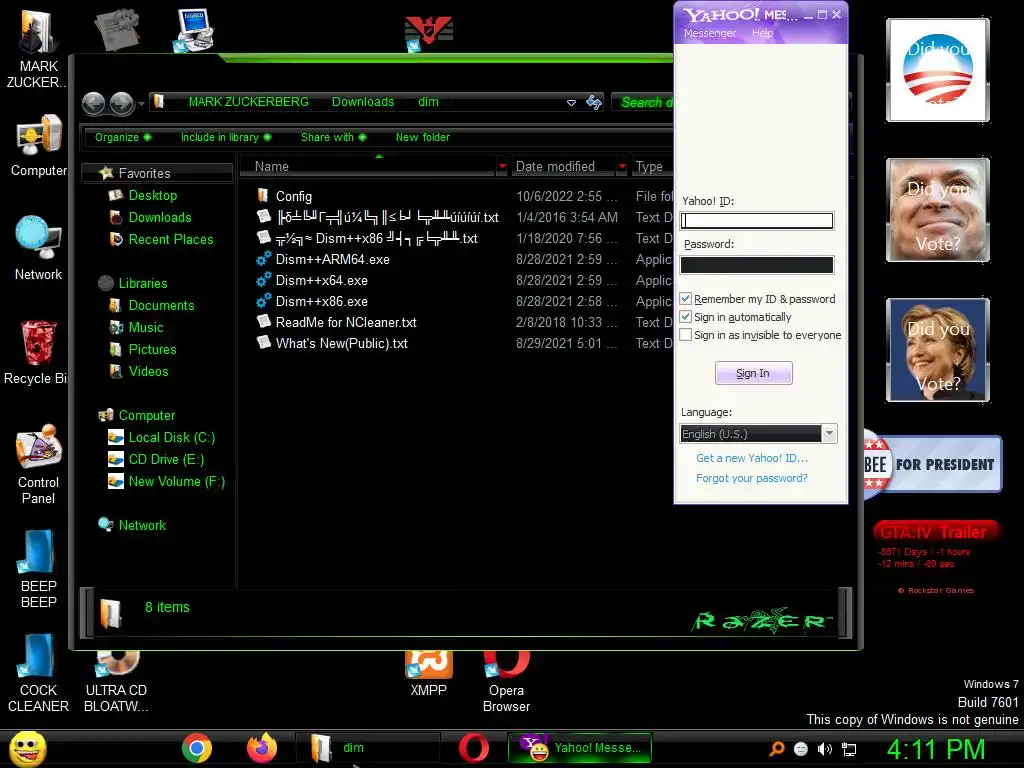This screenshot has width=1024, height=768.
Task: Open the COCK CLEANER desktop shortcut
Action: tap(38, 673)
